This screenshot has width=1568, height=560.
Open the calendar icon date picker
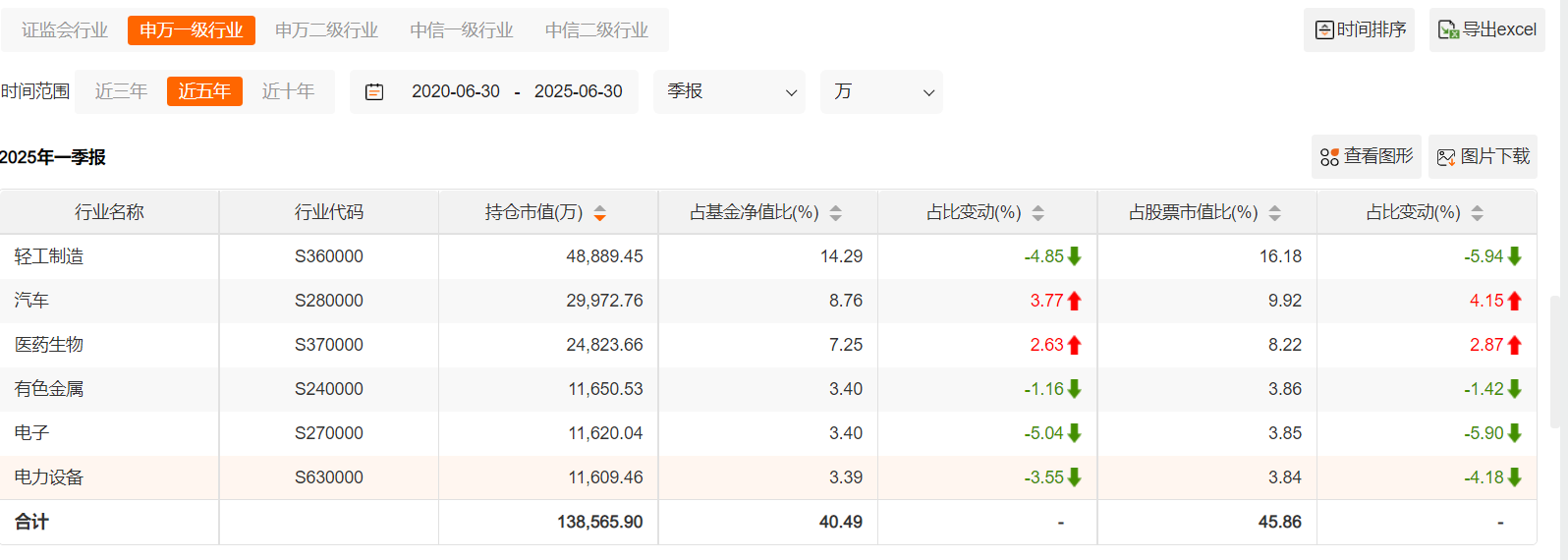(x=374, y=91)
